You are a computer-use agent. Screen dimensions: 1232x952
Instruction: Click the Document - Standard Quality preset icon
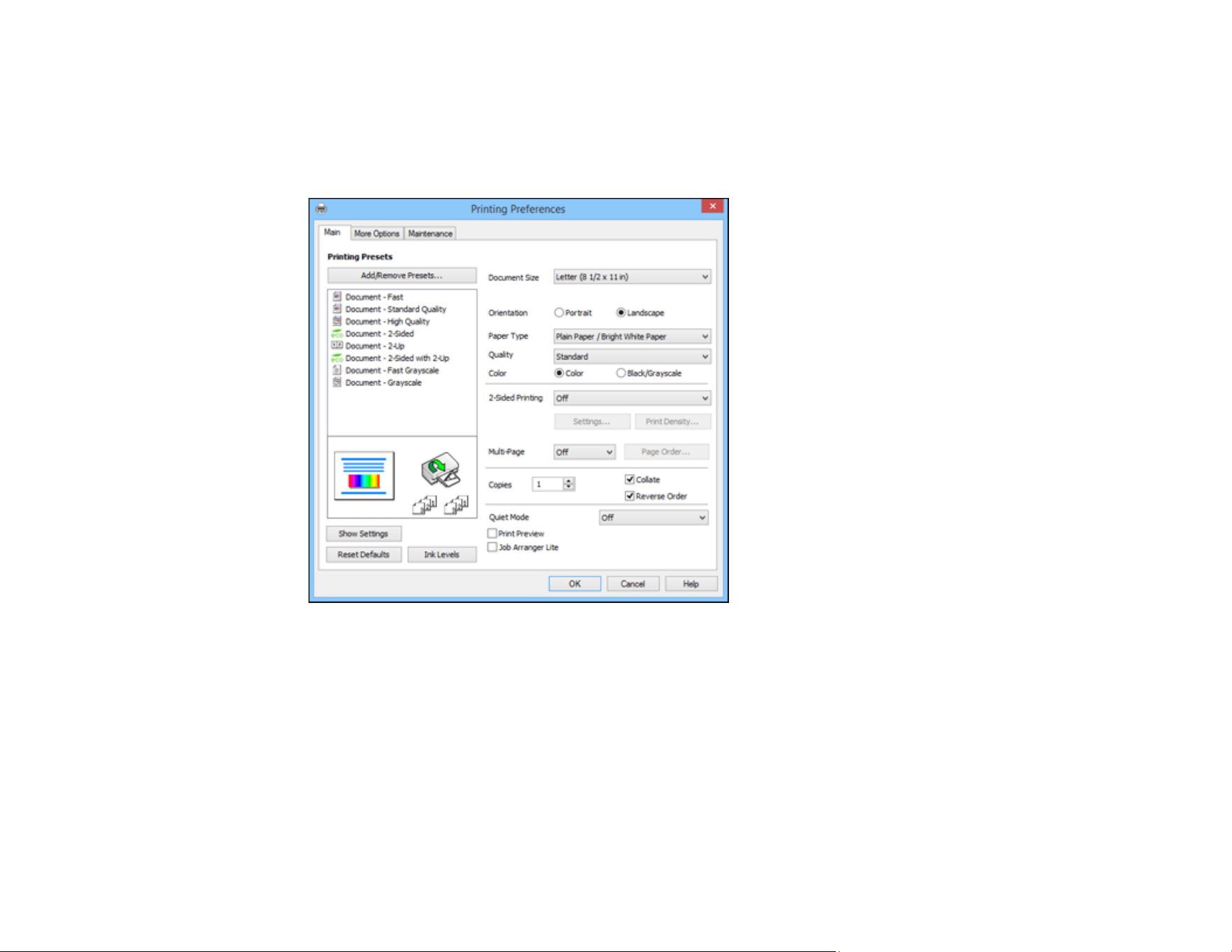point(337,308)
